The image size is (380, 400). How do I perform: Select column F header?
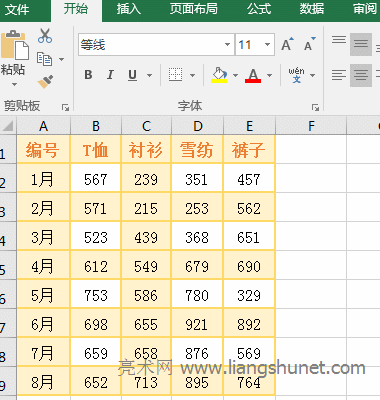[311, 126]
